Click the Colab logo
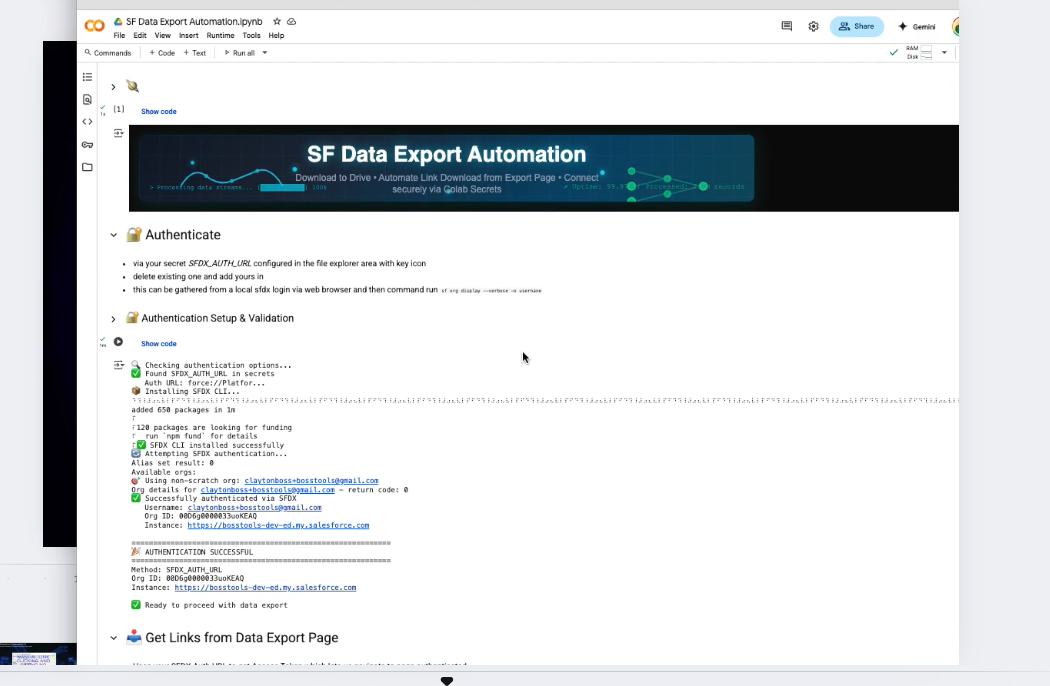The image size is (1050, 686). (x=94, y=26)
